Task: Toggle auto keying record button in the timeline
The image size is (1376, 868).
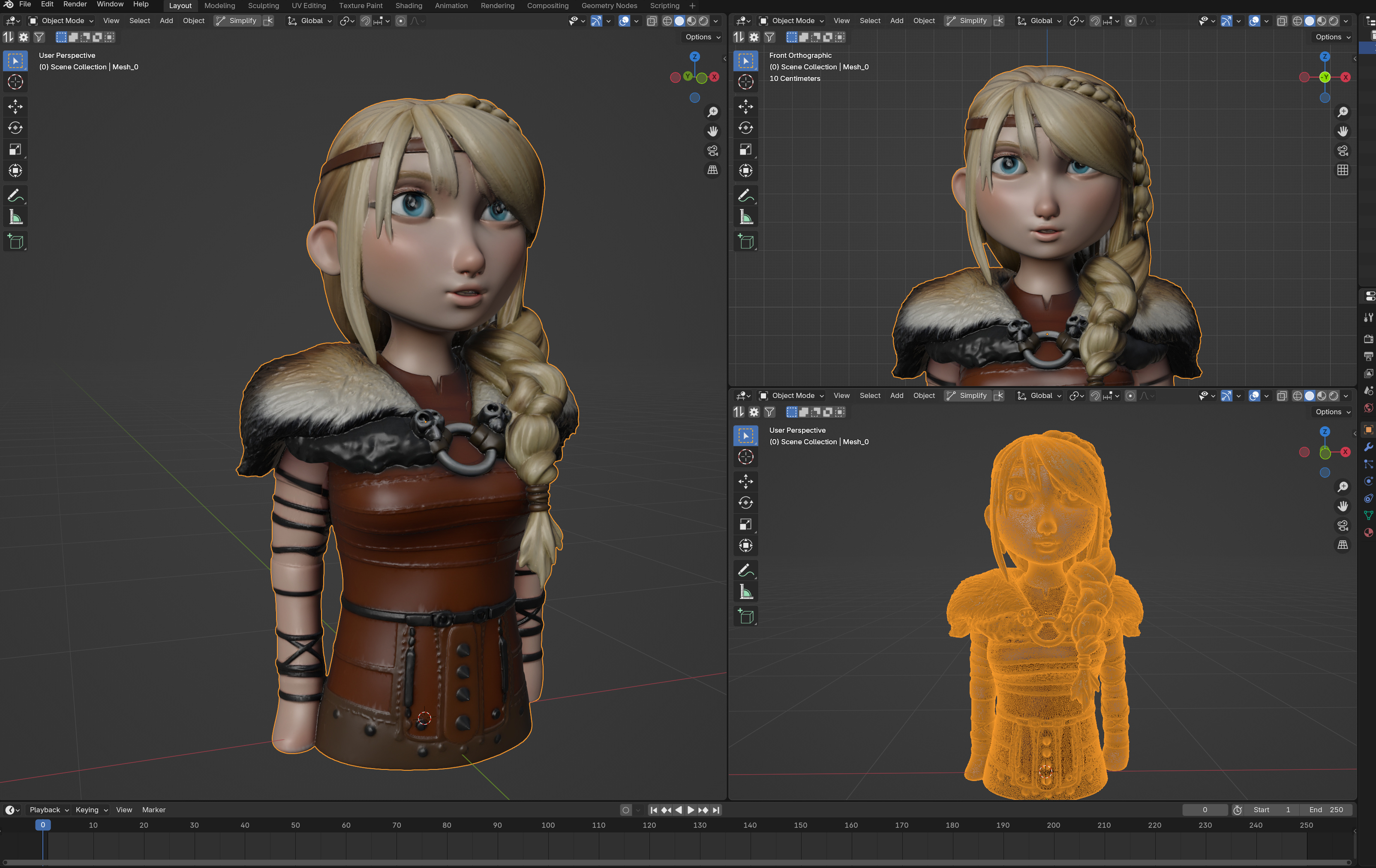Action: click(626, 810)
